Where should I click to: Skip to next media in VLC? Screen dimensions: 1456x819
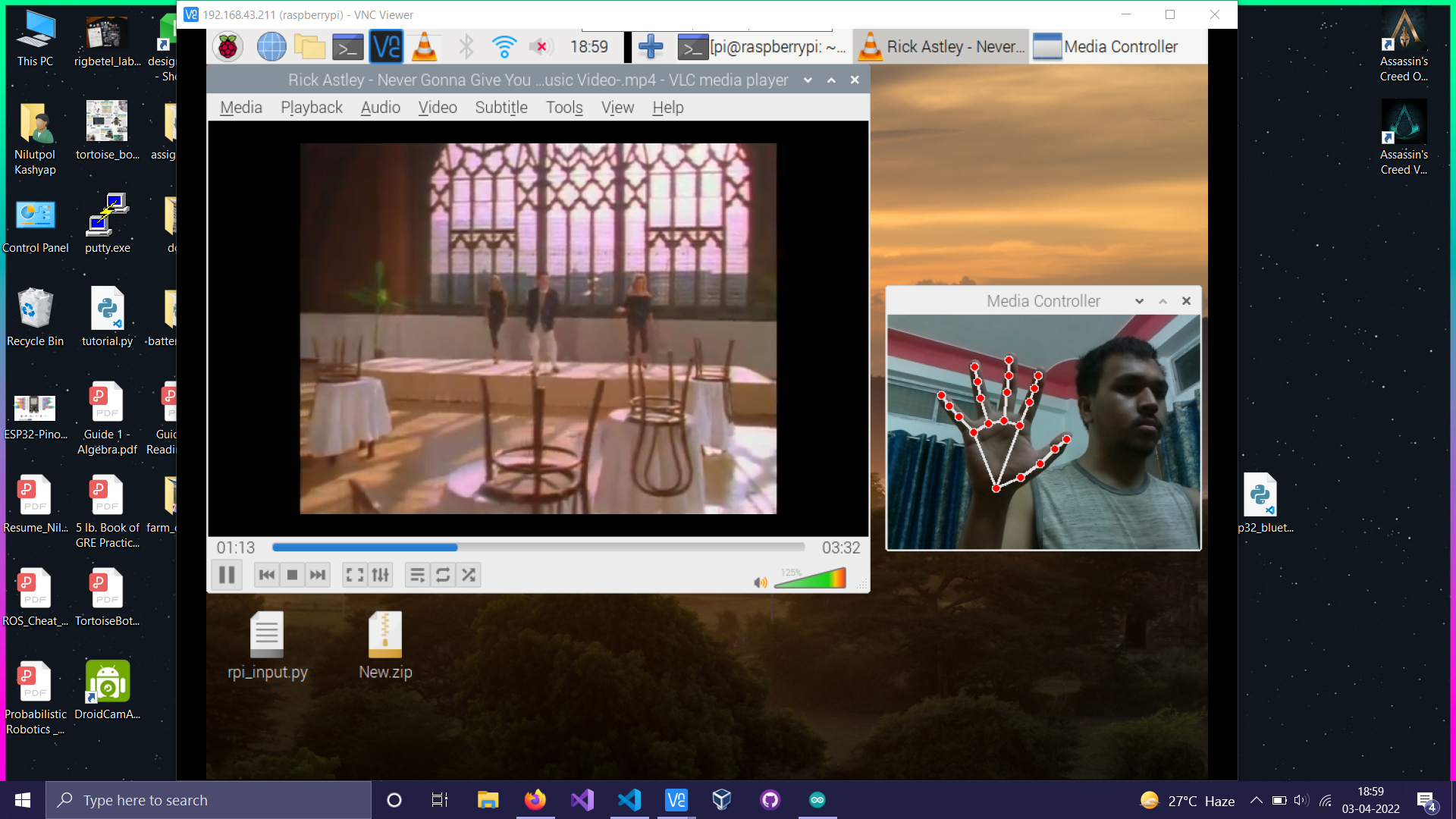(318, 575)
